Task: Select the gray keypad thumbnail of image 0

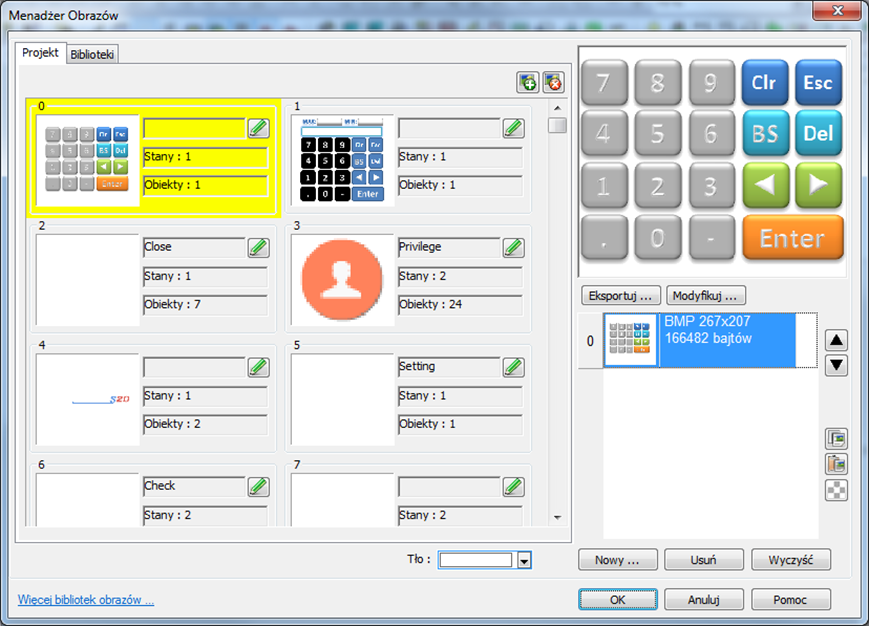Action: tap(88, 160)
